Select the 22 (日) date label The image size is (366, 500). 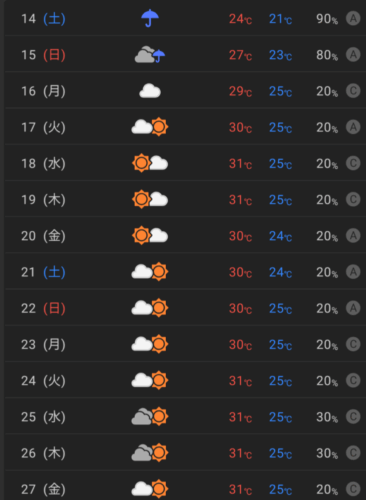(x=43, y=308)
